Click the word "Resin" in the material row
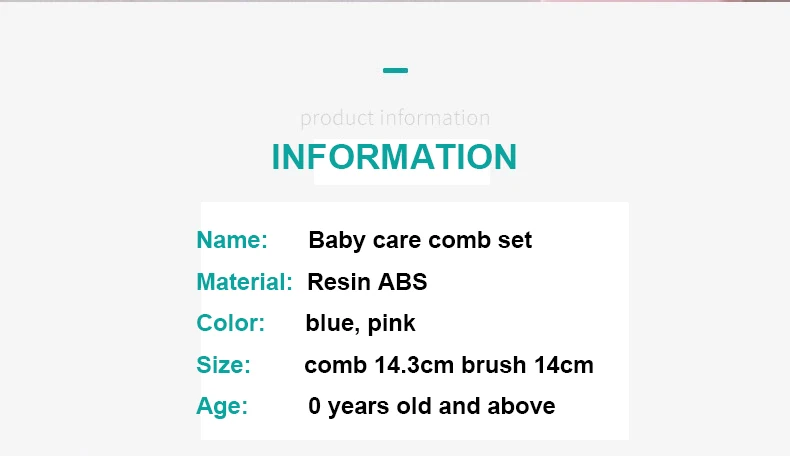 coord(339,282)
